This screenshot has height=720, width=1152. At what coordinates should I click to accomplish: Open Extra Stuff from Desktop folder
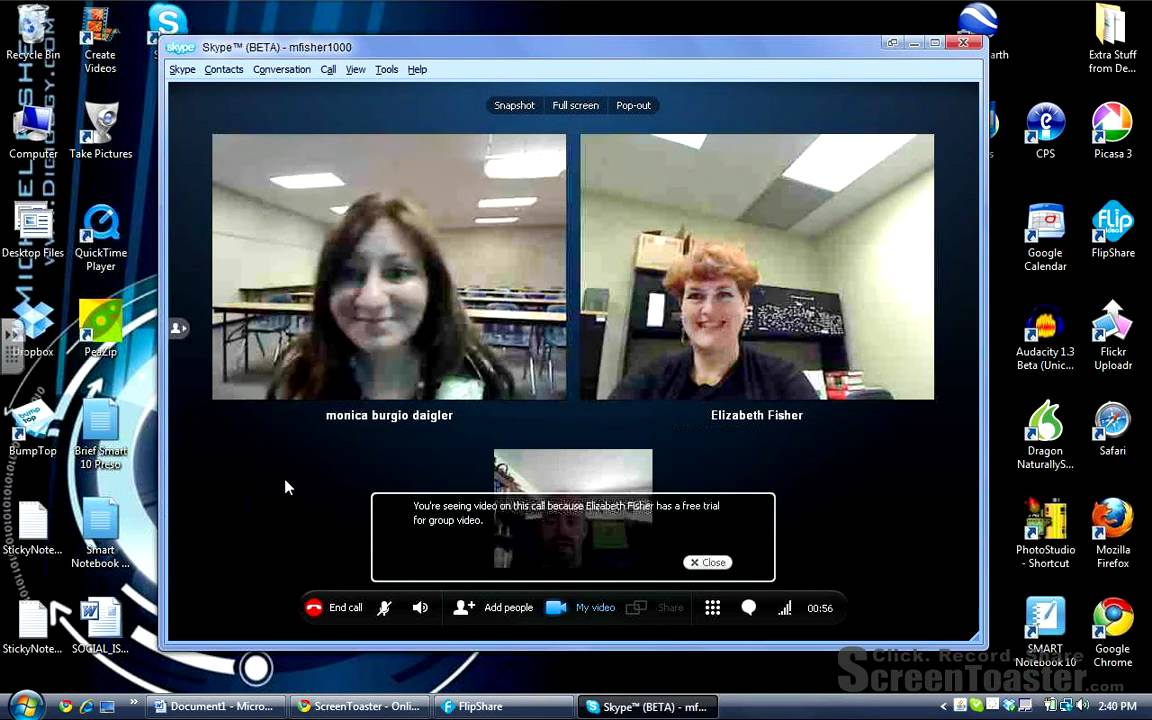pos(1112,38)
